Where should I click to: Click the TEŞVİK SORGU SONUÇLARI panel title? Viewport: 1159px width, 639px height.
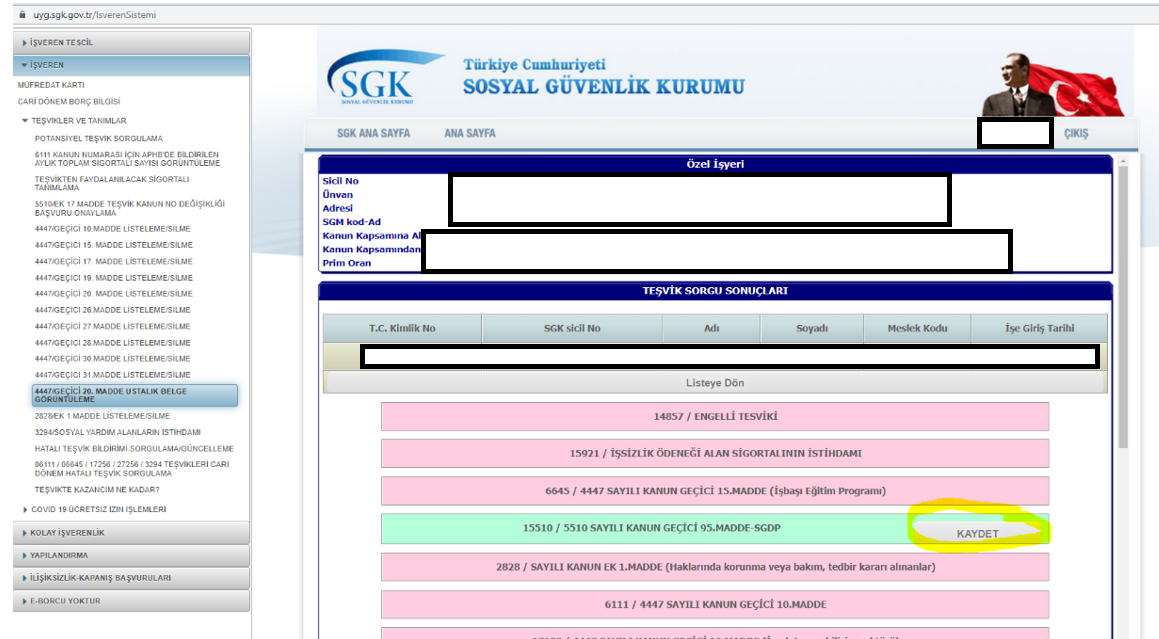click(x=715, y=291)
